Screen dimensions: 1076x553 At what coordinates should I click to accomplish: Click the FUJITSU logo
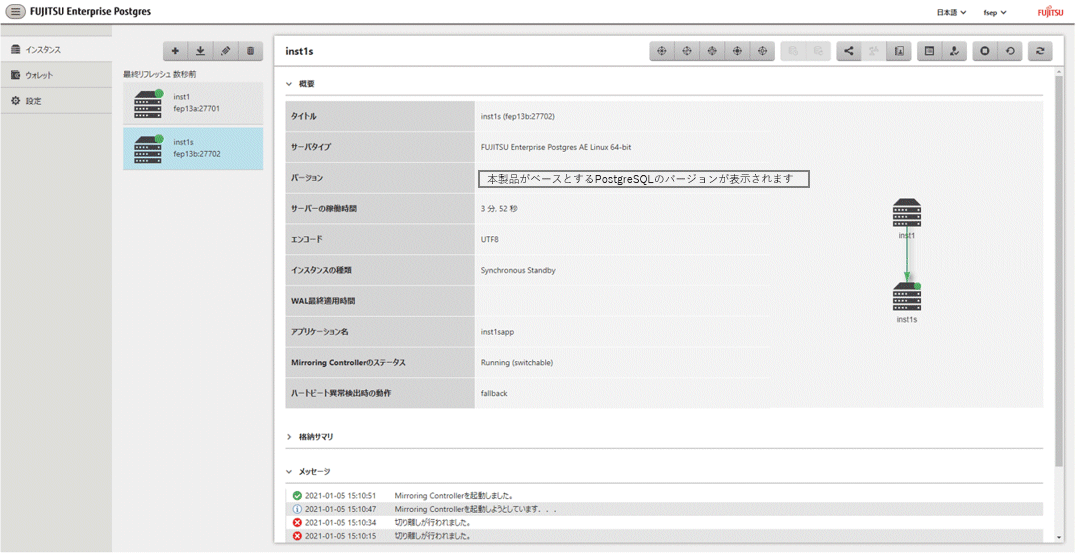(x=1050, y=12)
